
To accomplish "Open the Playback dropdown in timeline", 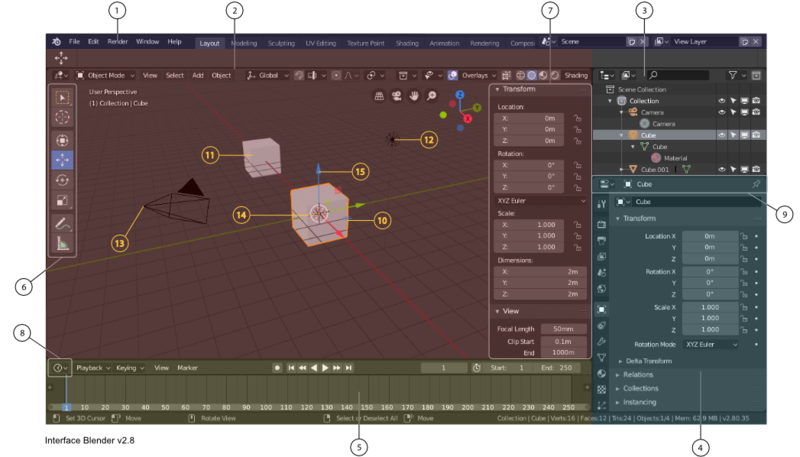I will click(x=93, y=368).
